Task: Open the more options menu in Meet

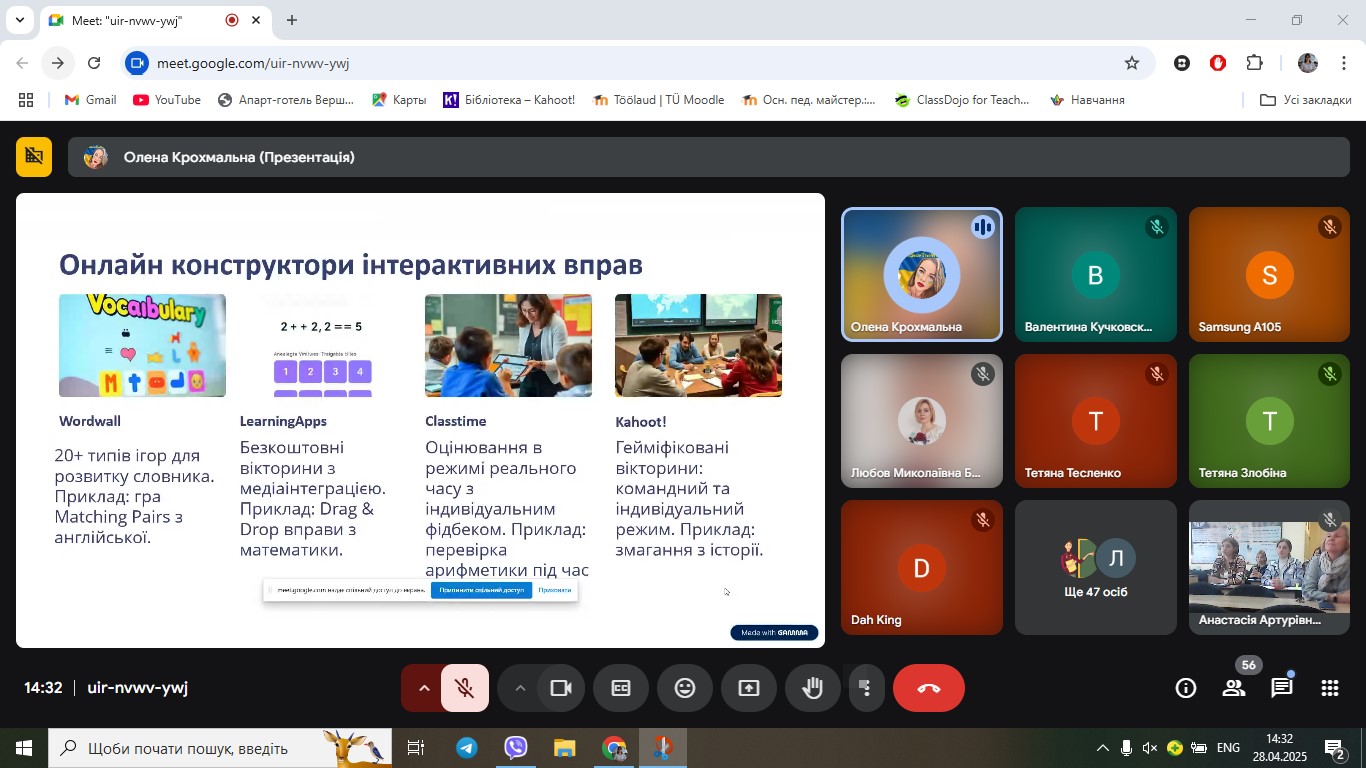Action: 866,688
